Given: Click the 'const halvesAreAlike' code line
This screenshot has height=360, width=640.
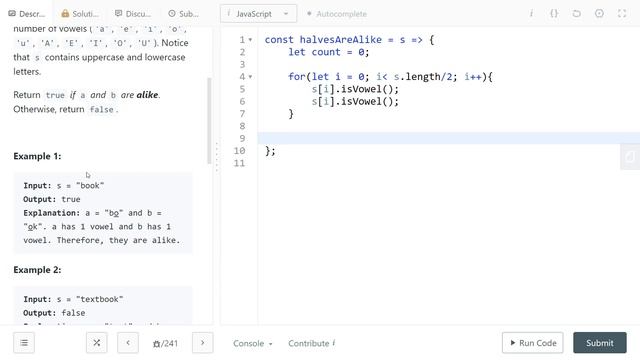Looking at the screenshot, I should click(x=349, y=40).
